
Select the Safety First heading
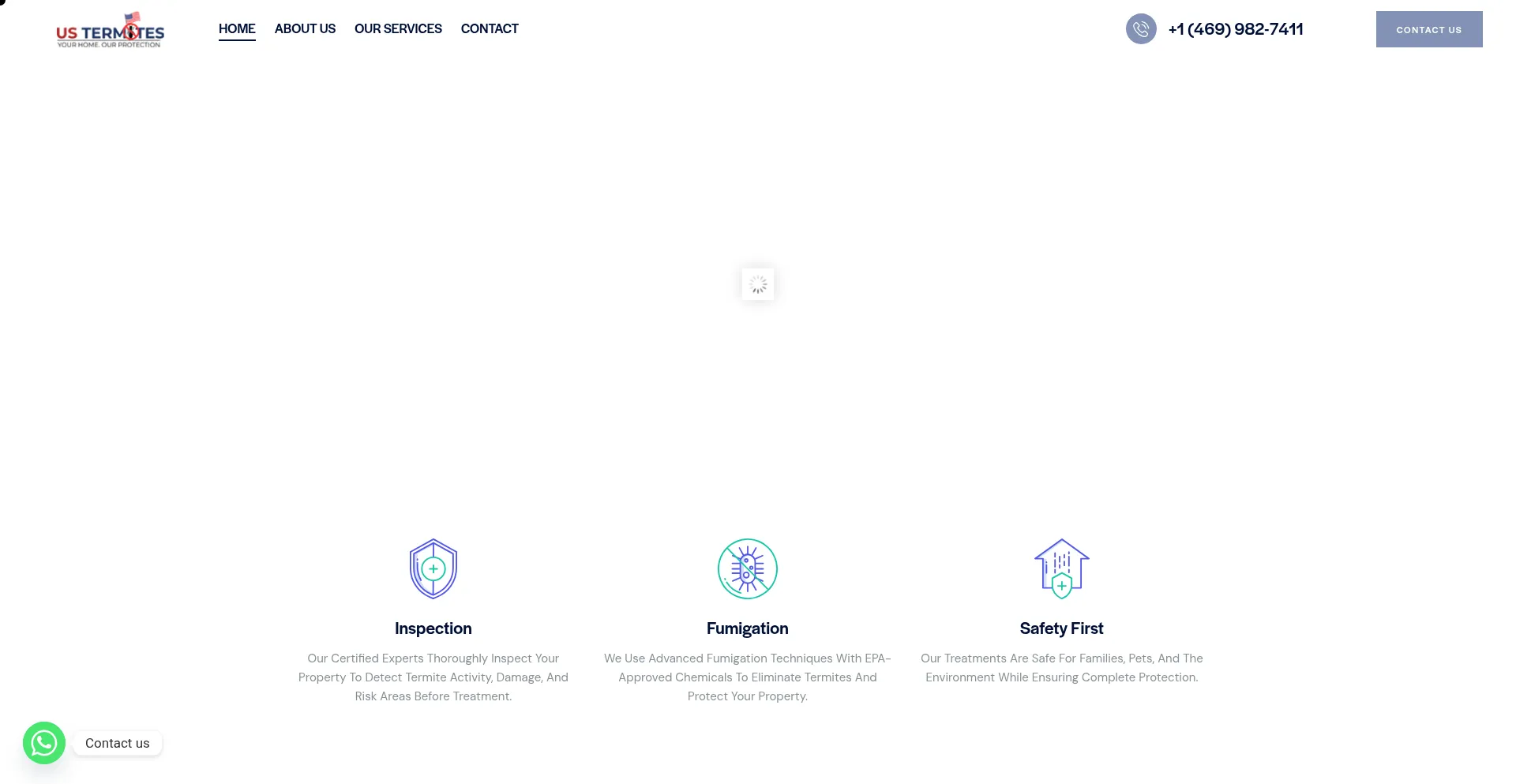tap(1062, 628)
